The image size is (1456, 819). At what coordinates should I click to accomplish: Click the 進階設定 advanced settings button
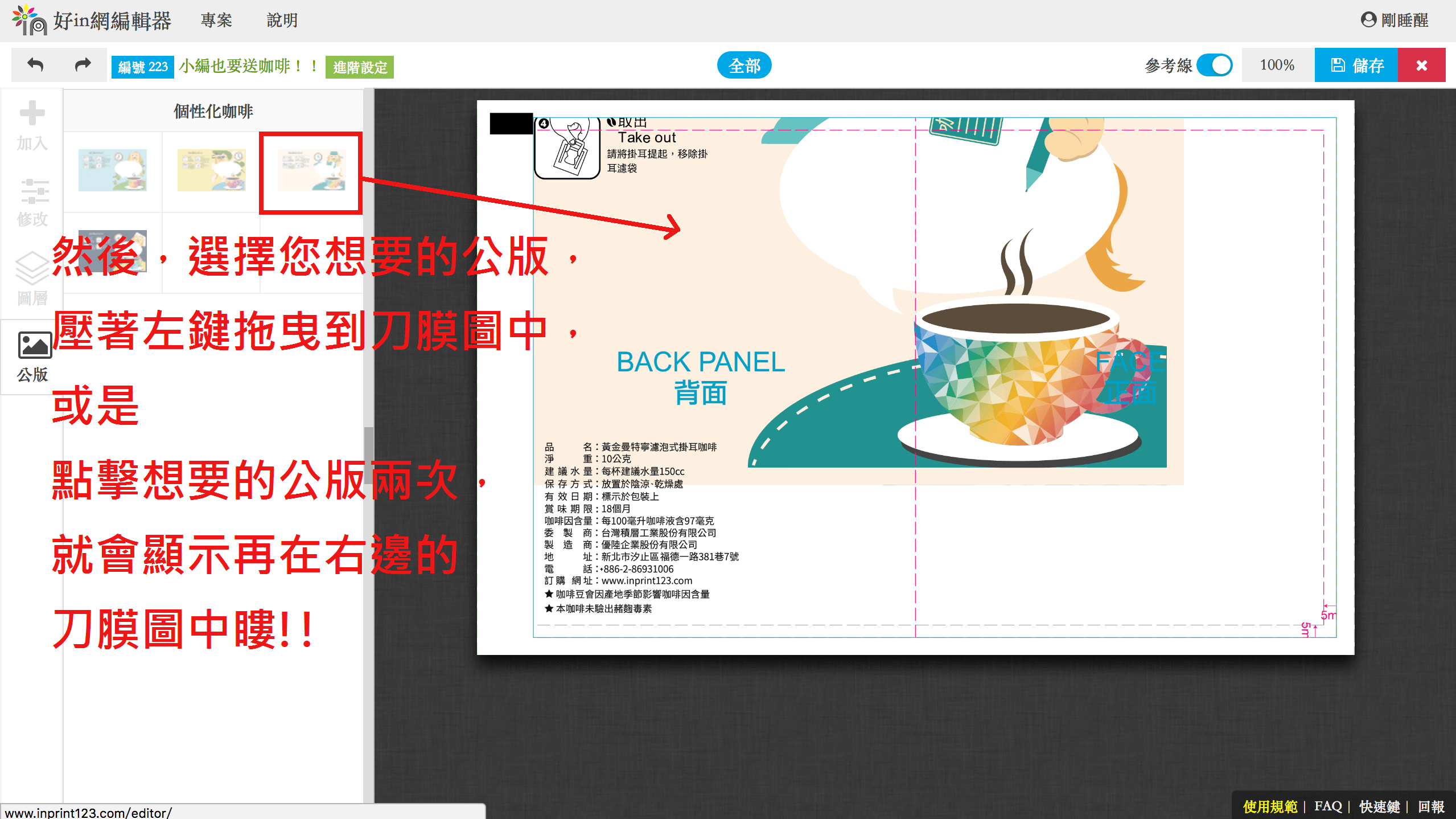pos(359,67)
